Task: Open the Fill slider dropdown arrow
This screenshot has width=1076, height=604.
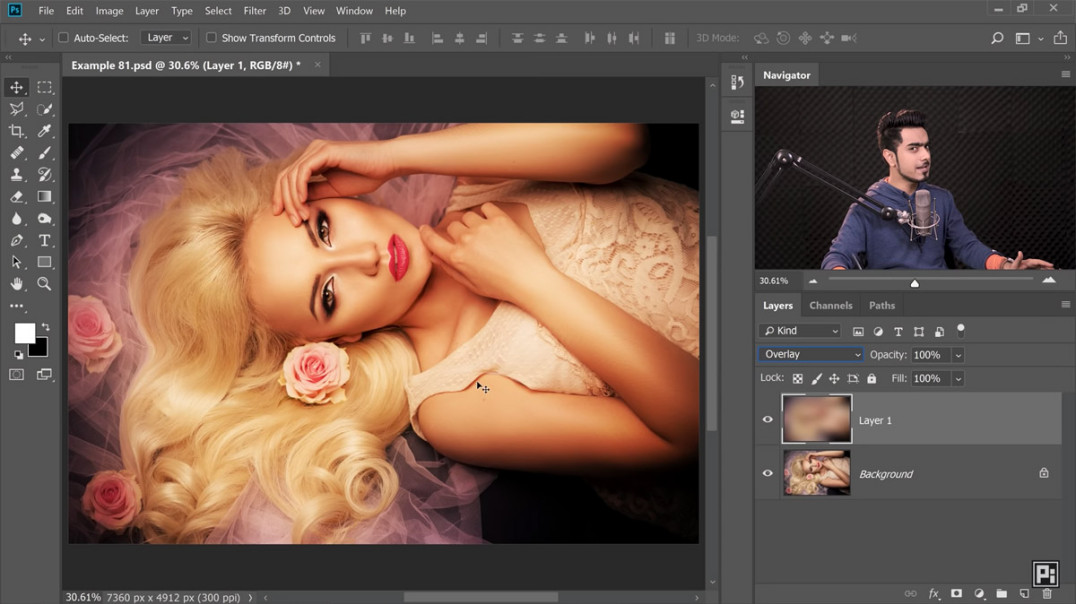Action: 959,378
